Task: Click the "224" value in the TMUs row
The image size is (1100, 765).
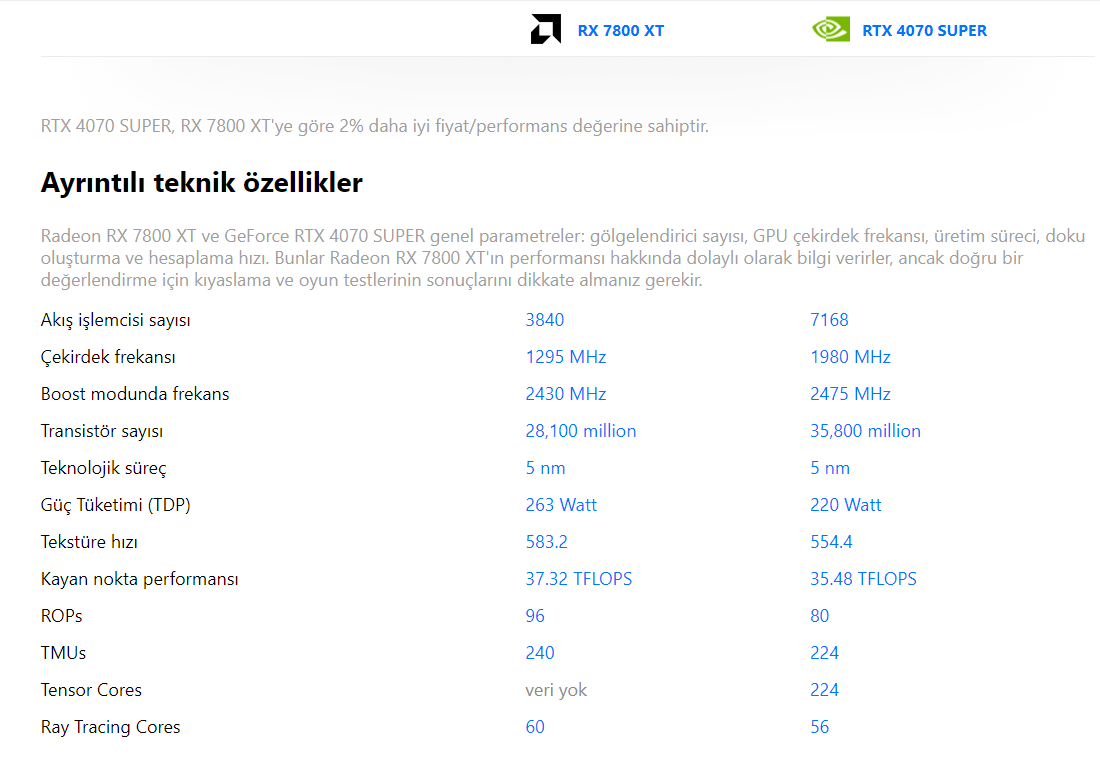Action: point(824,653)
